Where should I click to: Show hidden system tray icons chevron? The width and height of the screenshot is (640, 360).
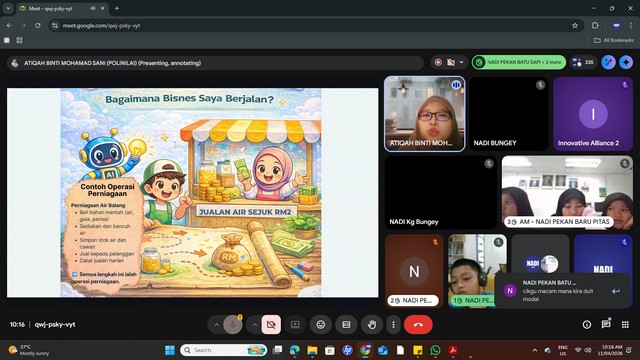pyautogui.click(x=535, y=350)
